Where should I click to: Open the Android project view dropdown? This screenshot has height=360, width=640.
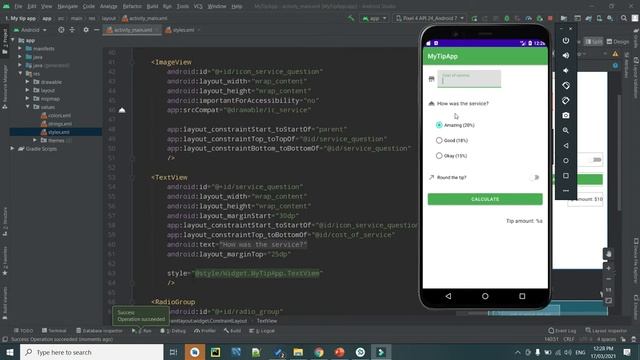coord(31,30)
